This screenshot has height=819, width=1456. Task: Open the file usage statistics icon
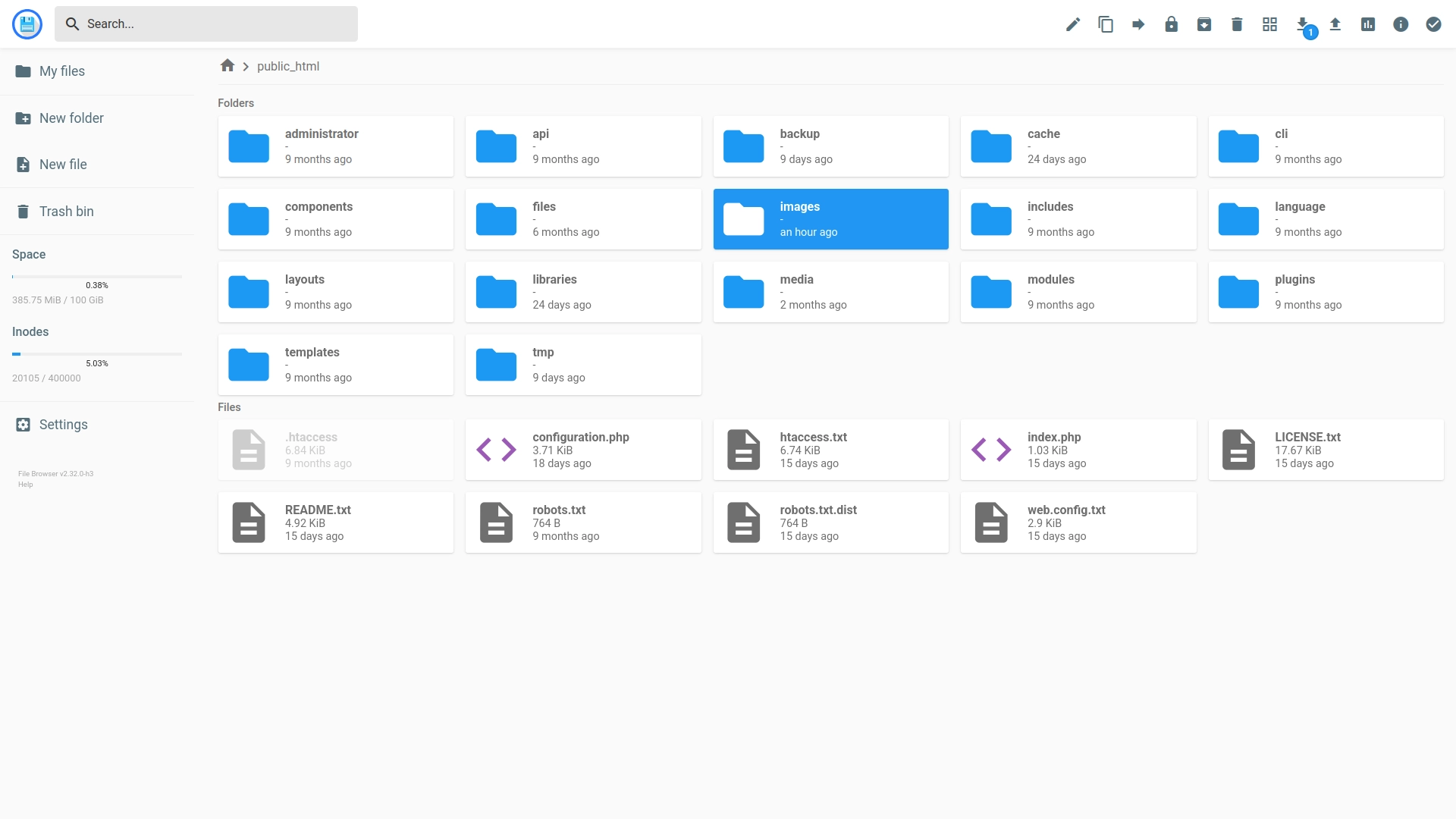(1367, 24)
